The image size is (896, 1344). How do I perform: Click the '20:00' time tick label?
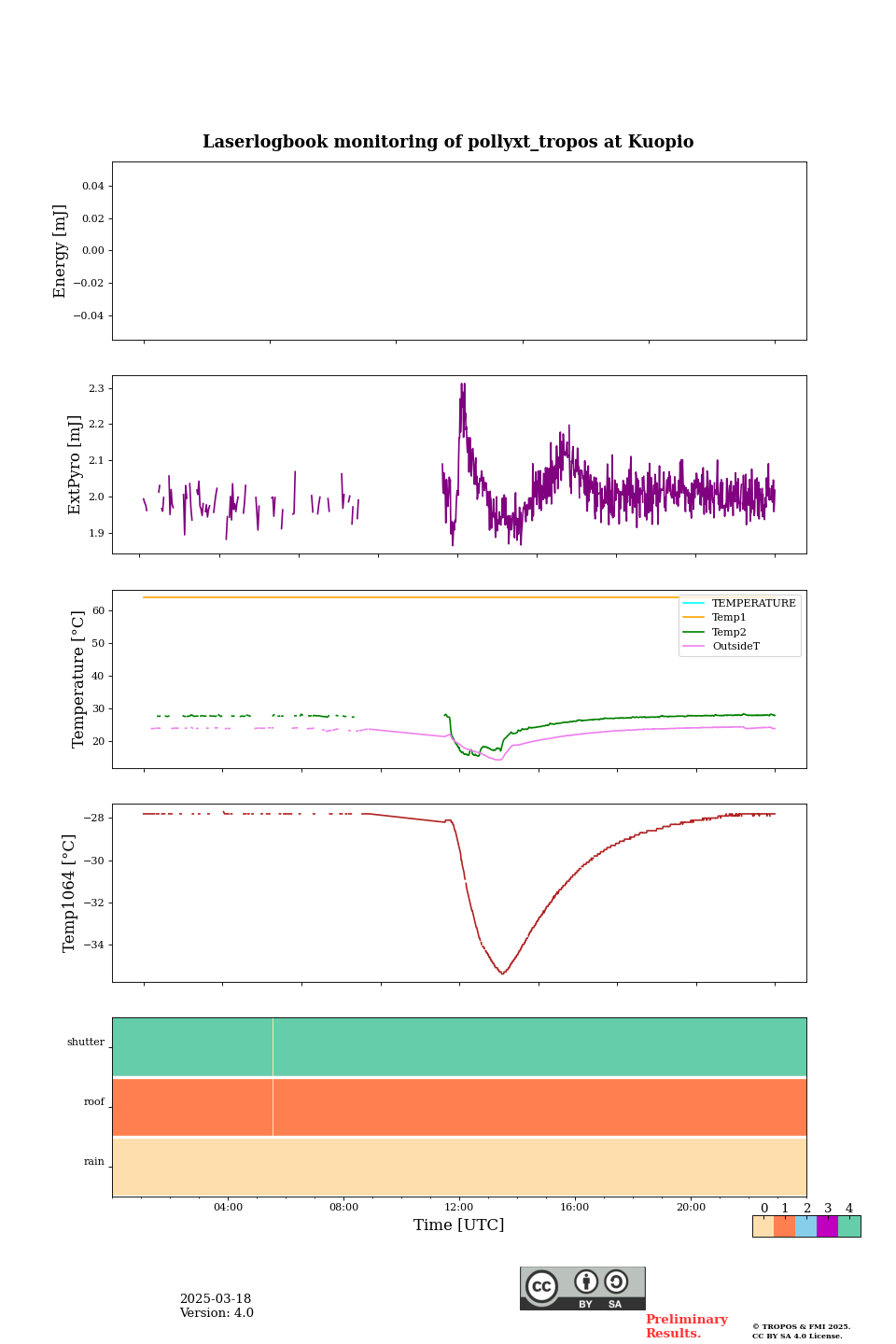click(691, 1207)
